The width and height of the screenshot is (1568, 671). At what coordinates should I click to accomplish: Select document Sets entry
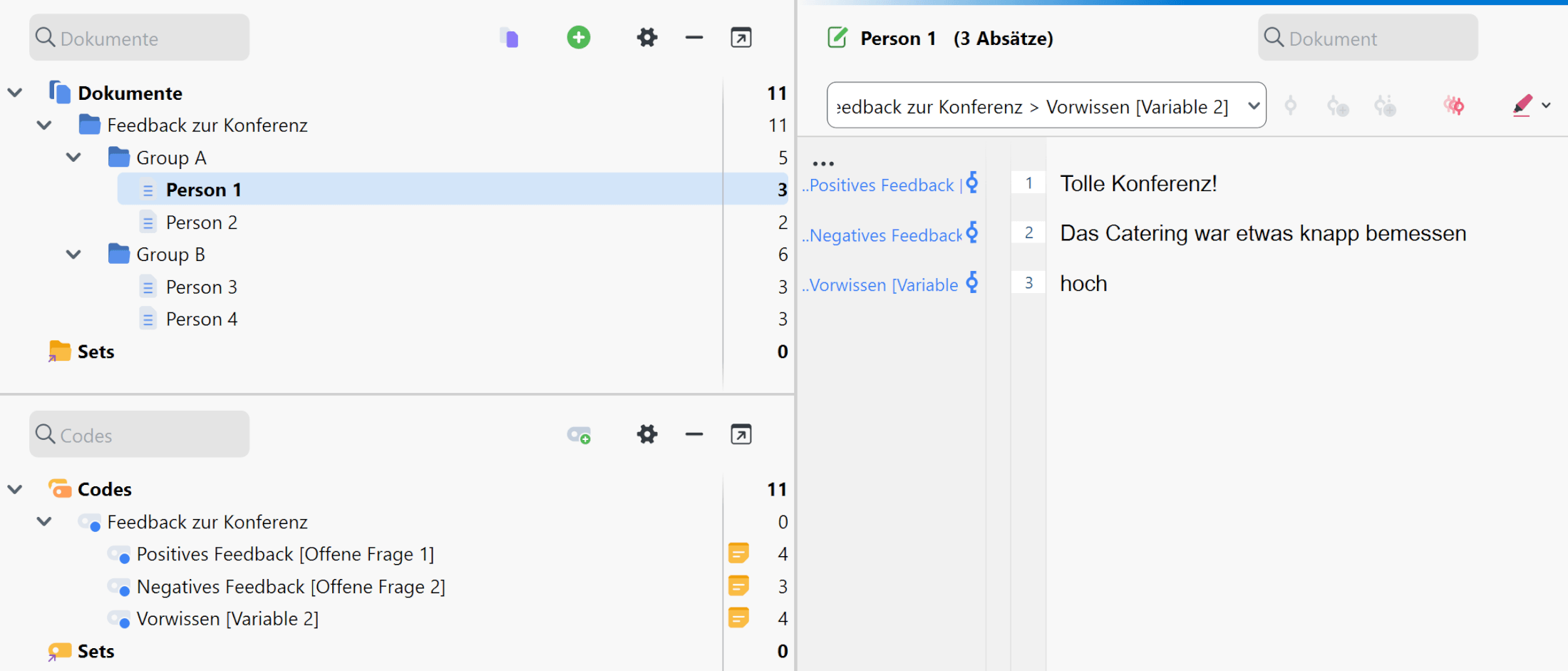pos(96,352)
